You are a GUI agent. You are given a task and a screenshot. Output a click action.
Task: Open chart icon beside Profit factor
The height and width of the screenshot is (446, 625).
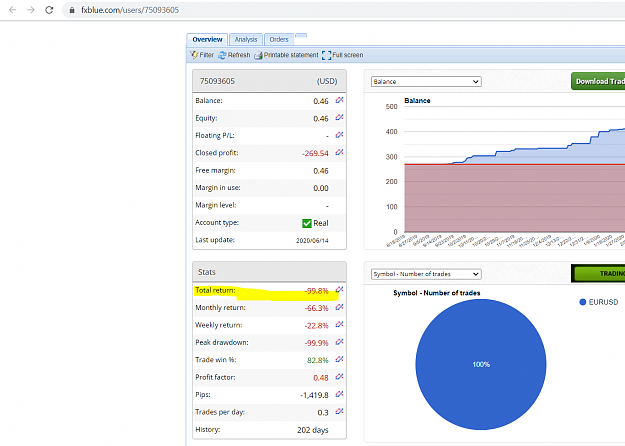(x=339, y=377)
